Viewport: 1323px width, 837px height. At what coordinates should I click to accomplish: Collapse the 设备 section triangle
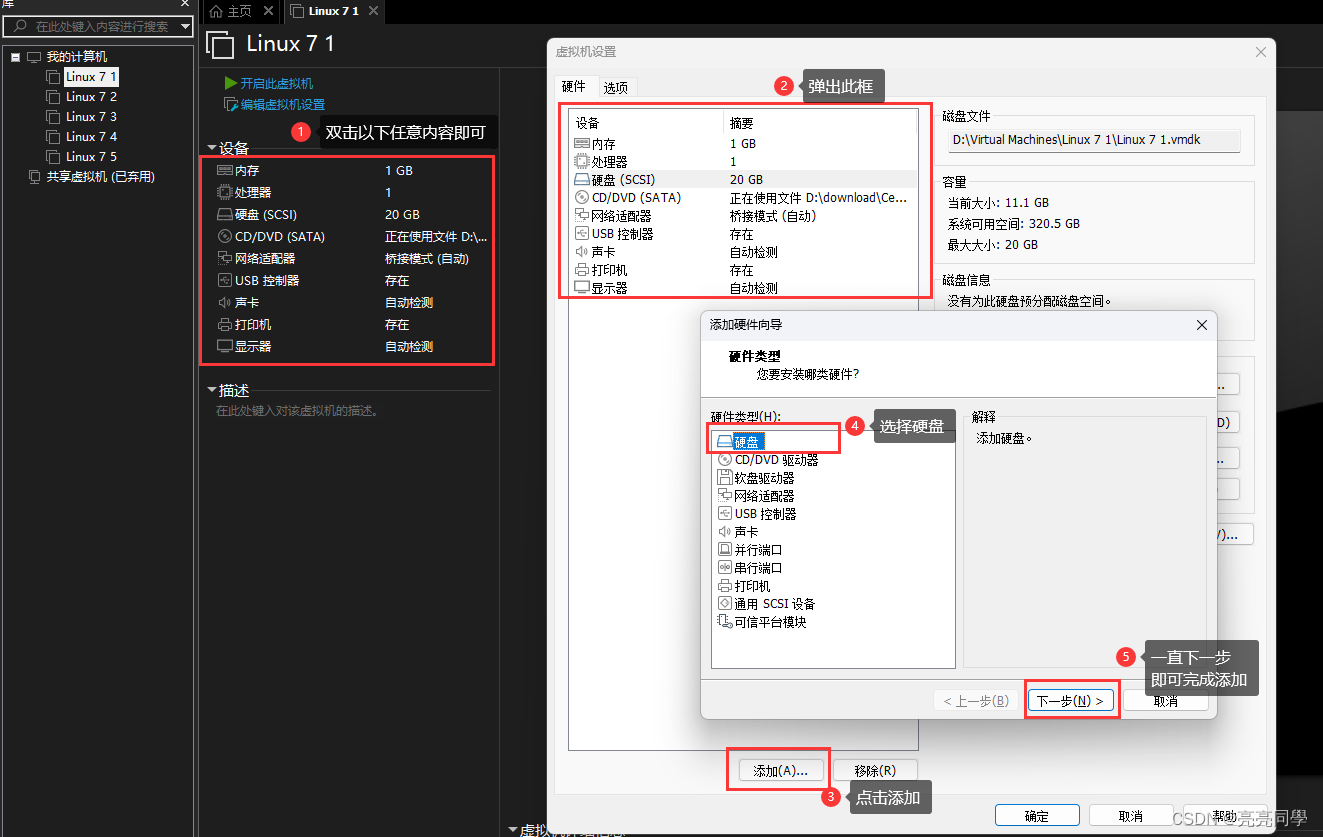211,149
